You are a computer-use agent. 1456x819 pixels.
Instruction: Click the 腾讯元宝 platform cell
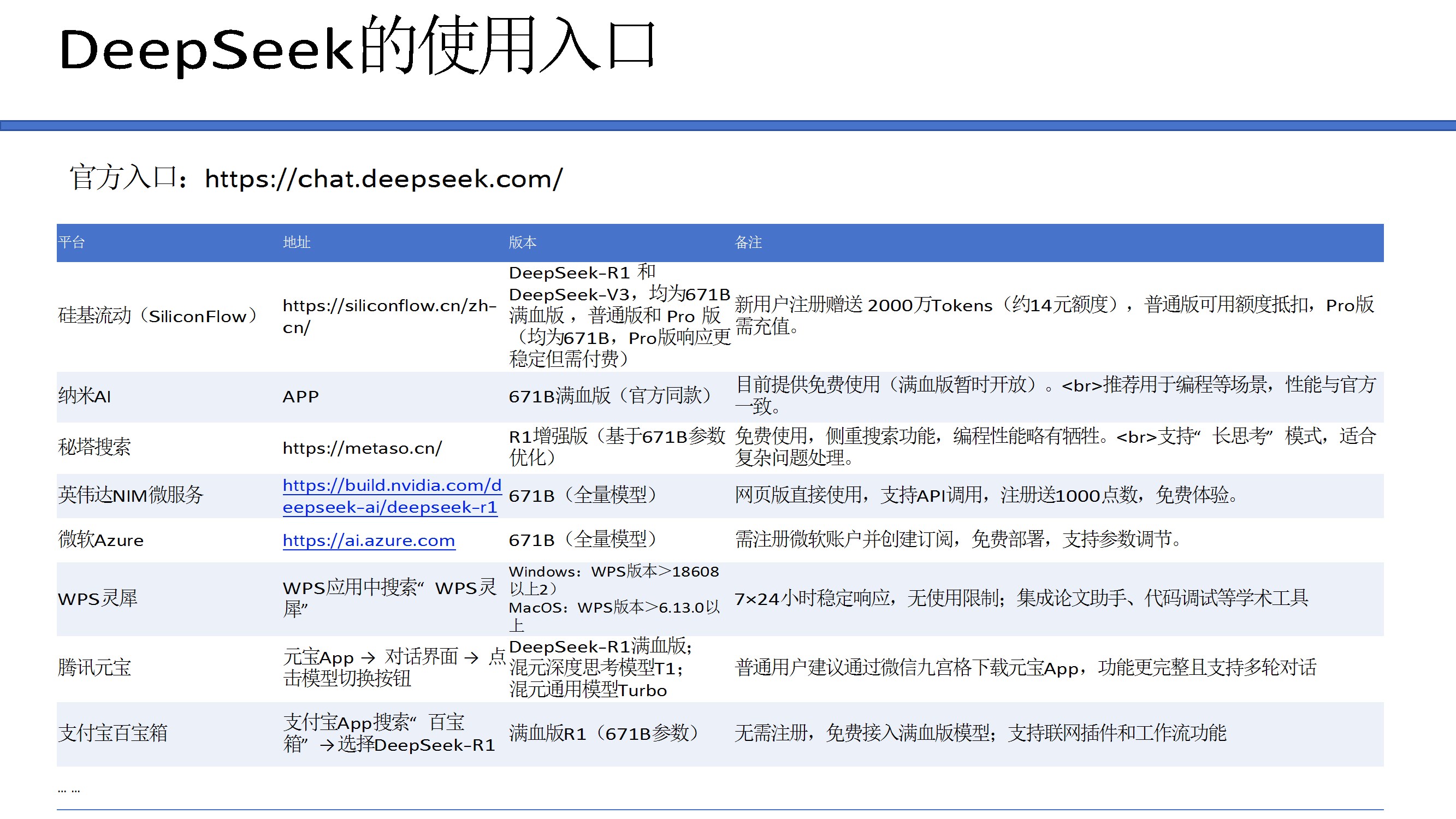coord(94,668)
